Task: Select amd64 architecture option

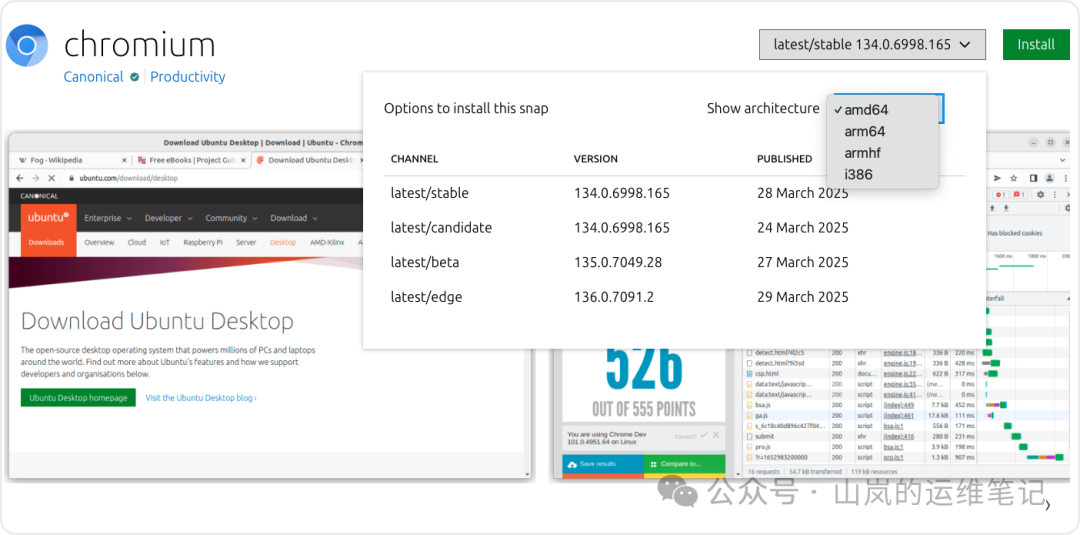Action: coord(883,109)
